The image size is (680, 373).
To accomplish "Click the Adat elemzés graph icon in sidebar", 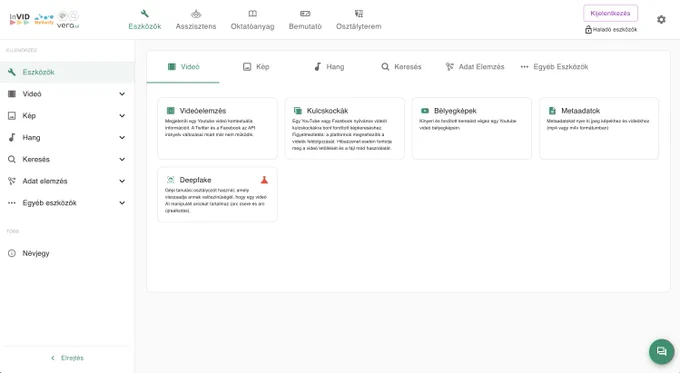I will pos(12,181).
